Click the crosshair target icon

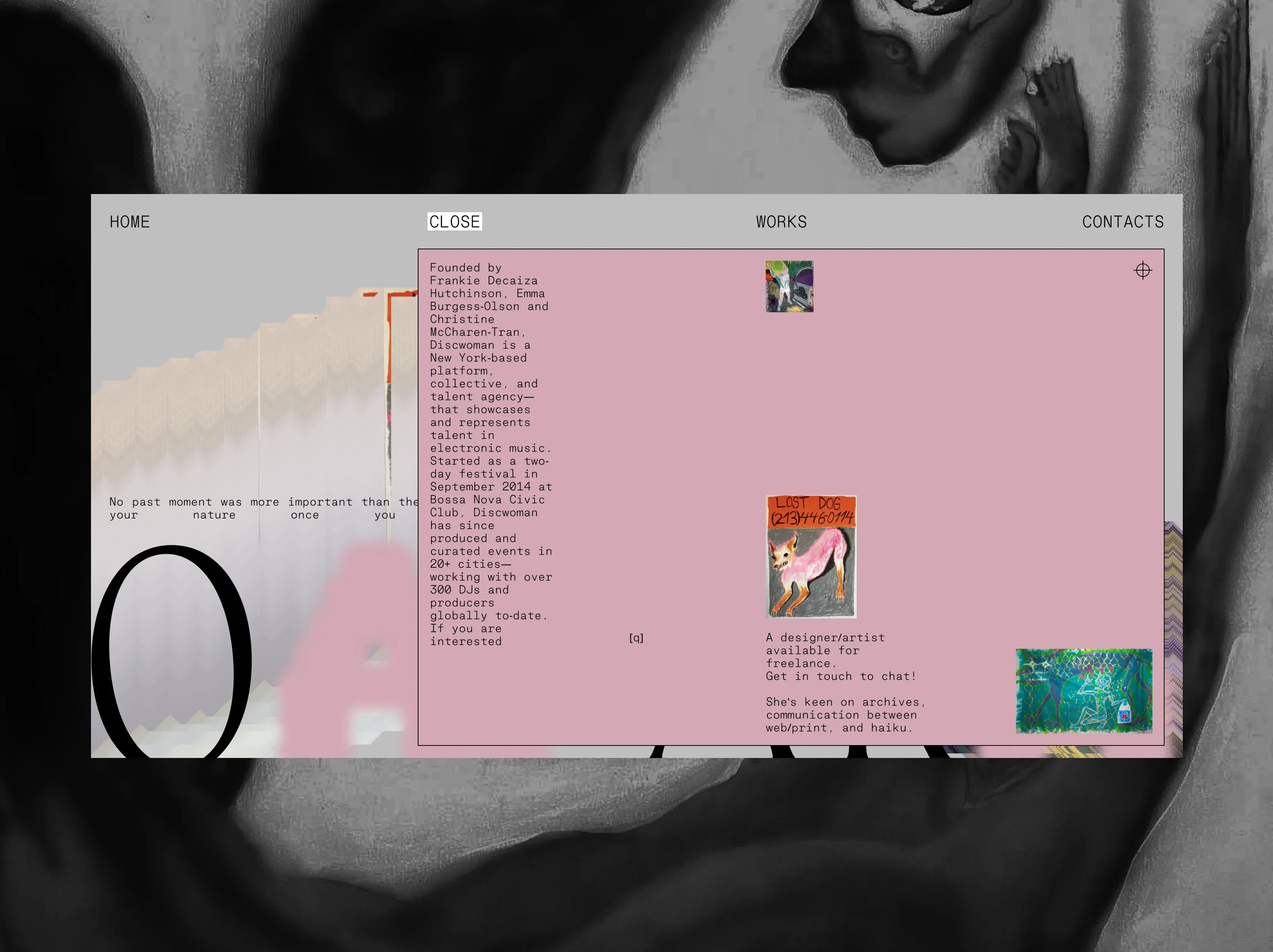pos(1142,270)
